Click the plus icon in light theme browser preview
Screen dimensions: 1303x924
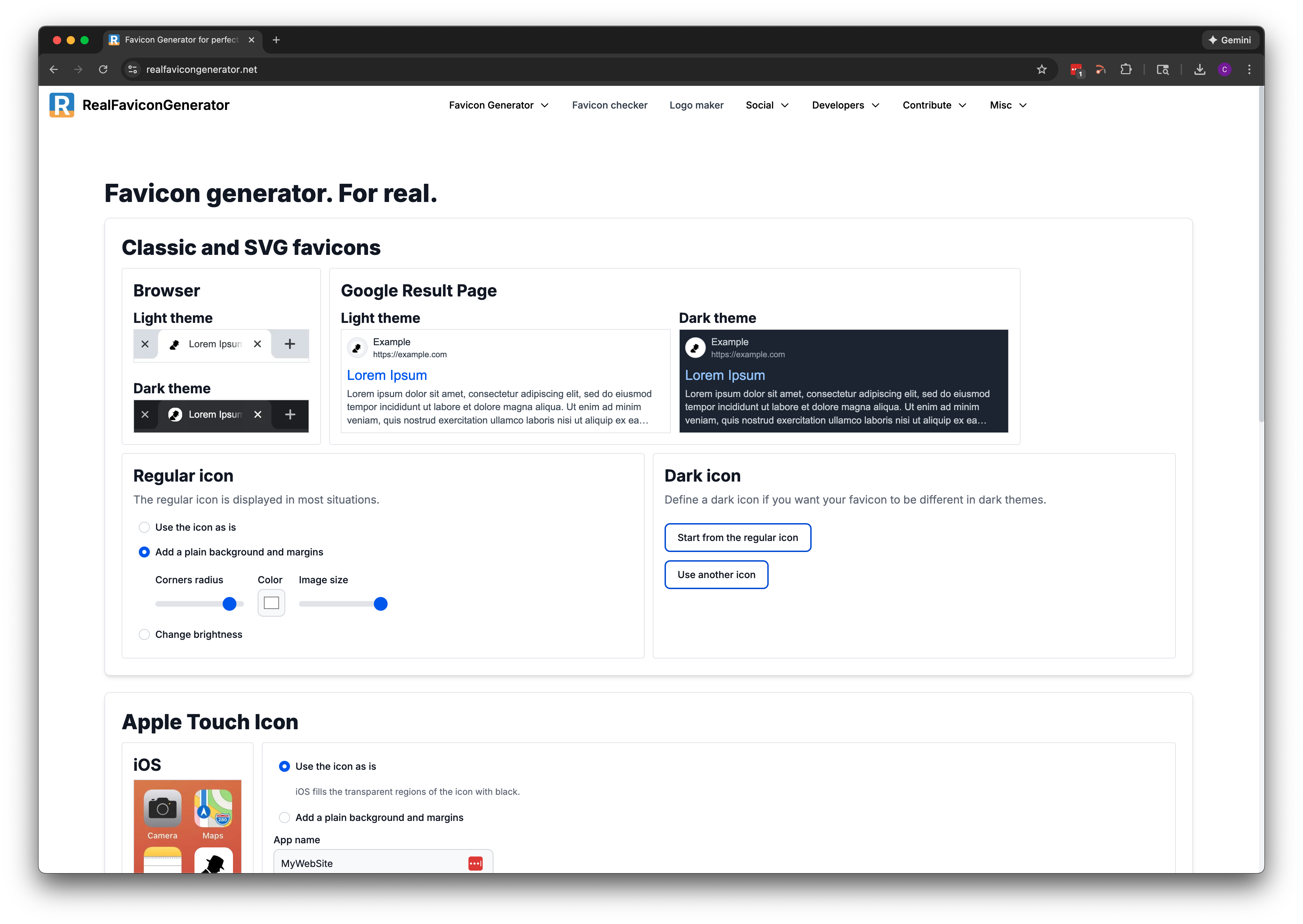[x=290, y=343]
